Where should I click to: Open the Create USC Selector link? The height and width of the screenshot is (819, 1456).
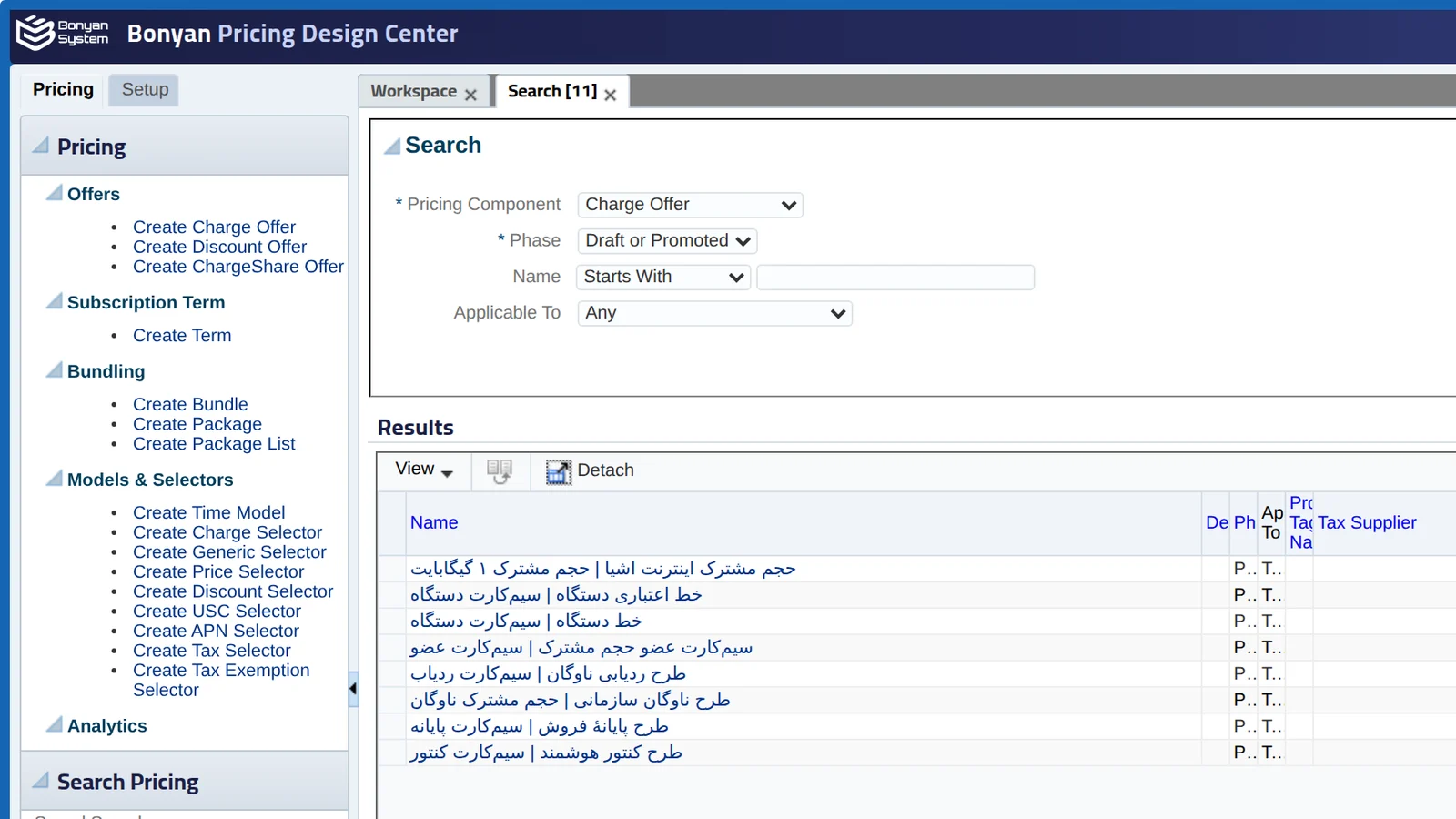pos(217,612)
